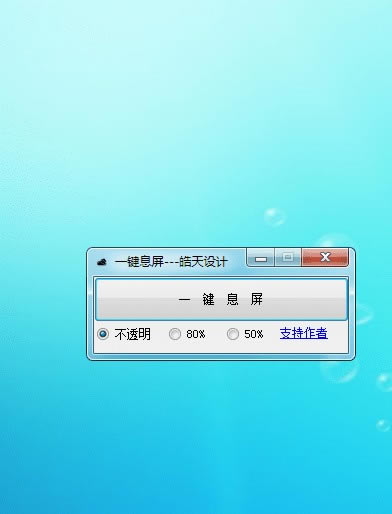Viewport: 392px width, 514px height.
Task: Click the large 一键息屏 button
Action: (221, 299)
